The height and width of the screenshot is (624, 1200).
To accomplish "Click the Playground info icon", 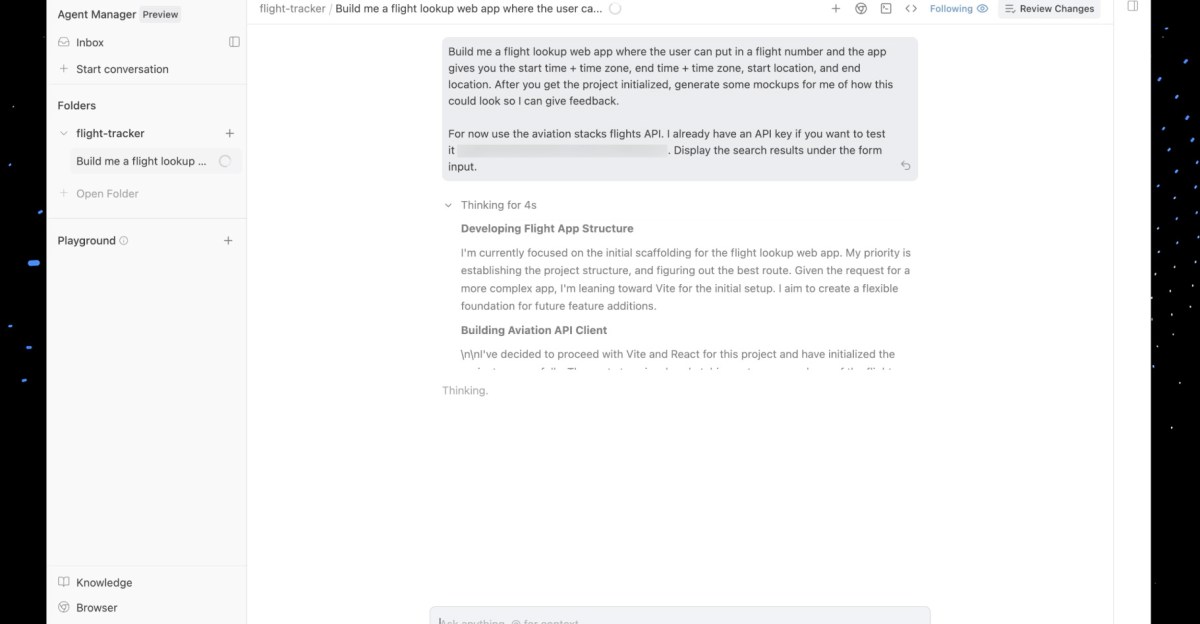I will [x=124, y=241].
